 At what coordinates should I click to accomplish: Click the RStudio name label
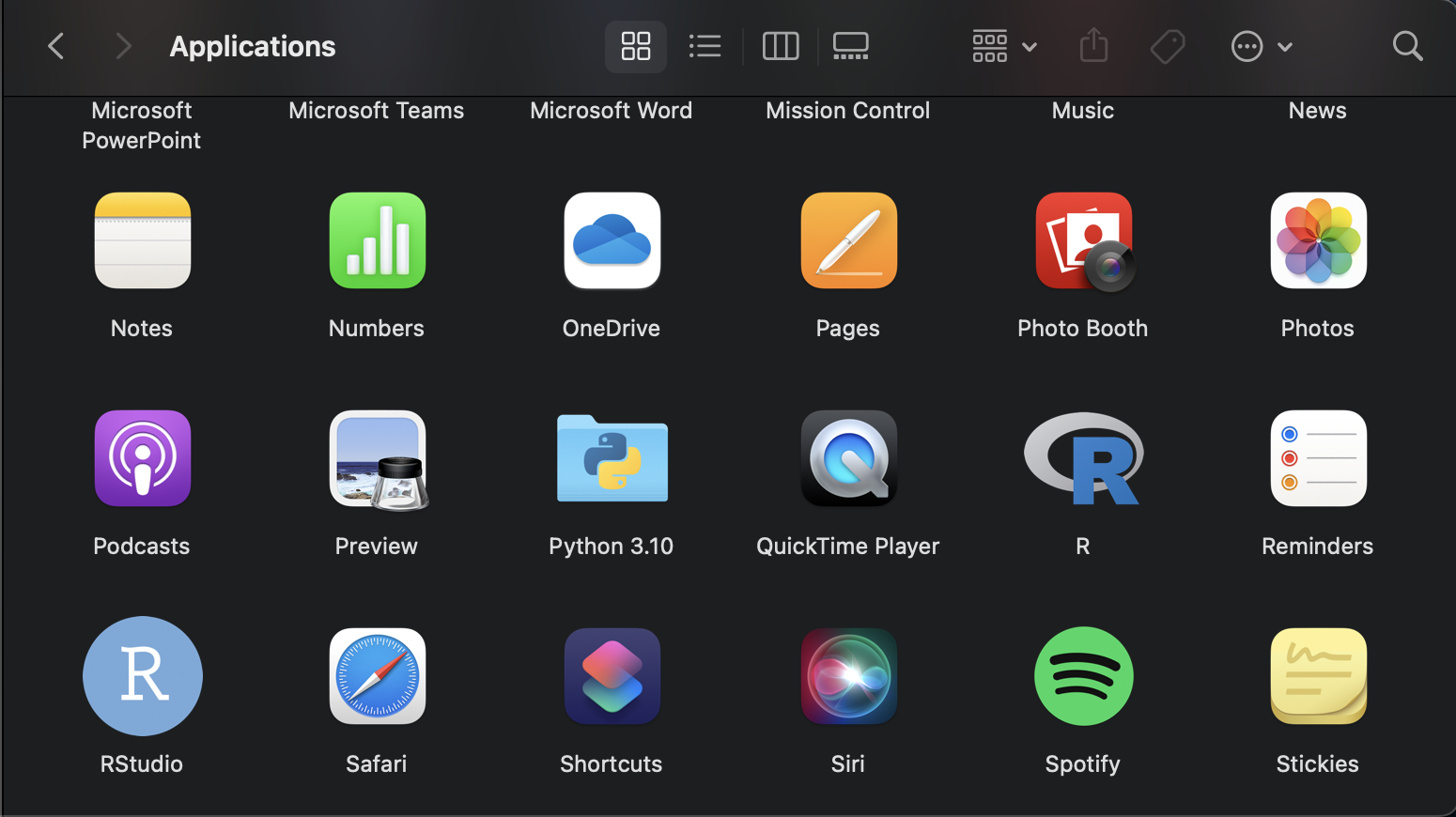pyautogui.click(x=142, y=764)
